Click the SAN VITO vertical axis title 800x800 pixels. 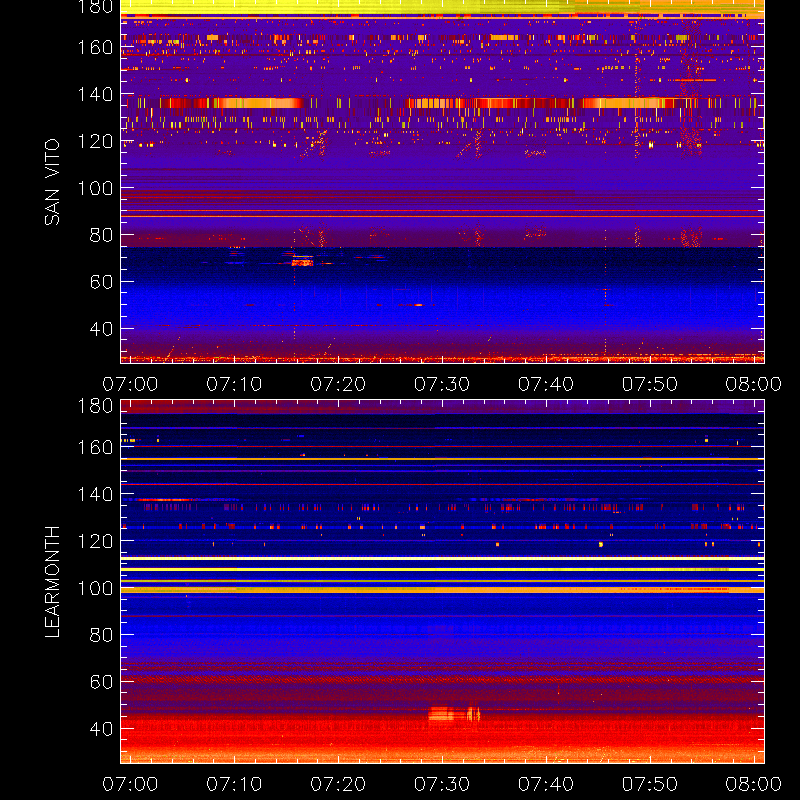(x=52, y=182)
